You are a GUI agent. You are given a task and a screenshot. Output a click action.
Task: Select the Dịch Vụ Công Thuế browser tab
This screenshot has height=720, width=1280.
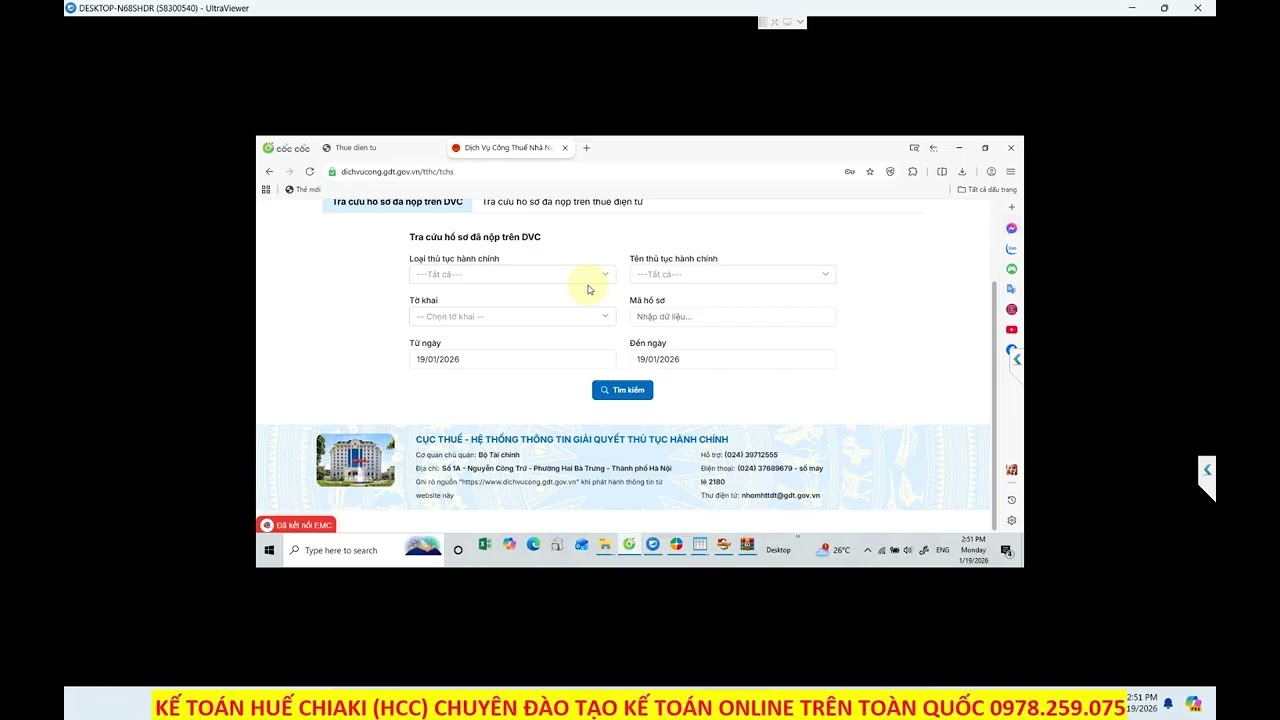click(508, 148)
